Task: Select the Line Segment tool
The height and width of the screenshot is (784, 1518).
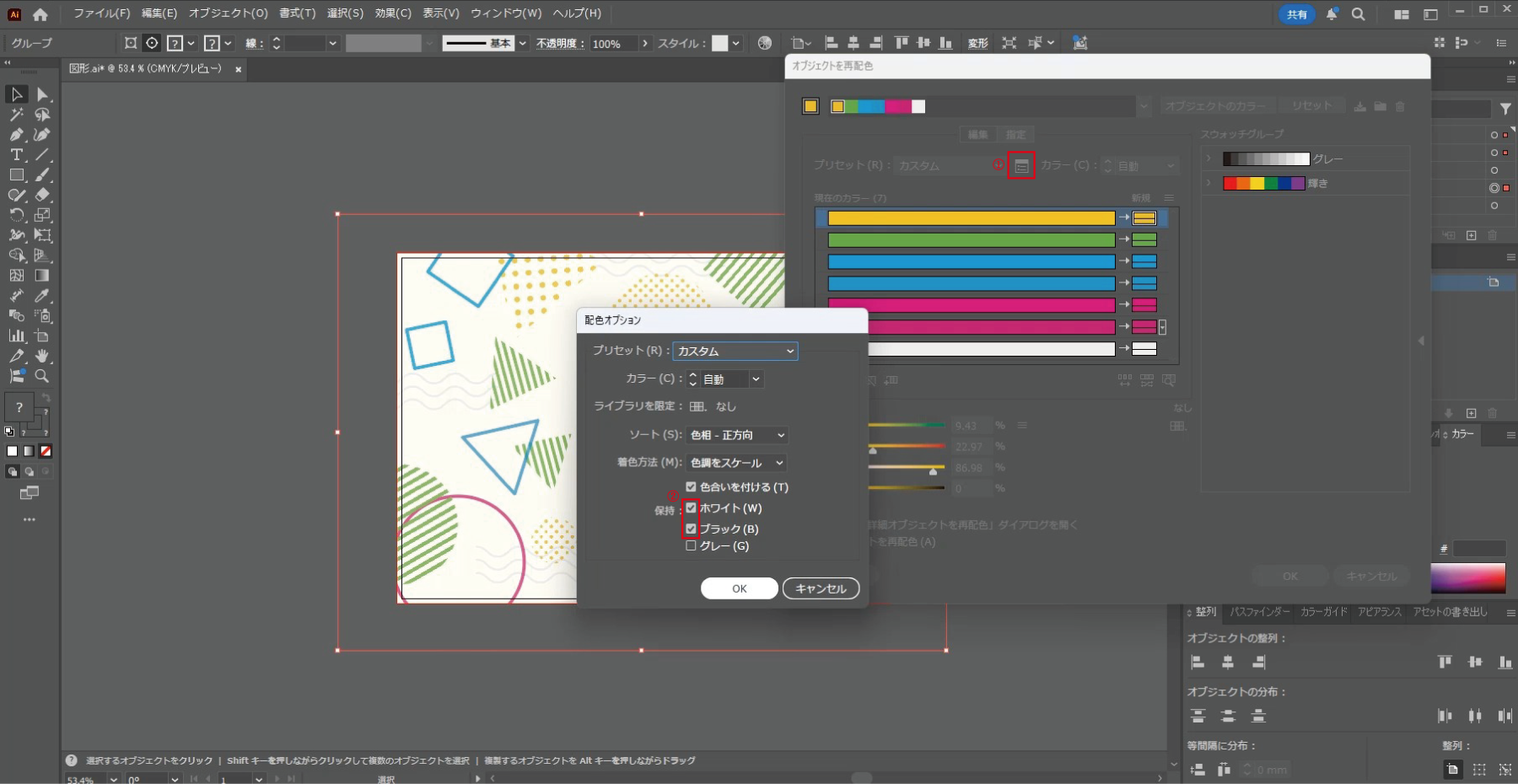Action: click(x=42, y=155)
